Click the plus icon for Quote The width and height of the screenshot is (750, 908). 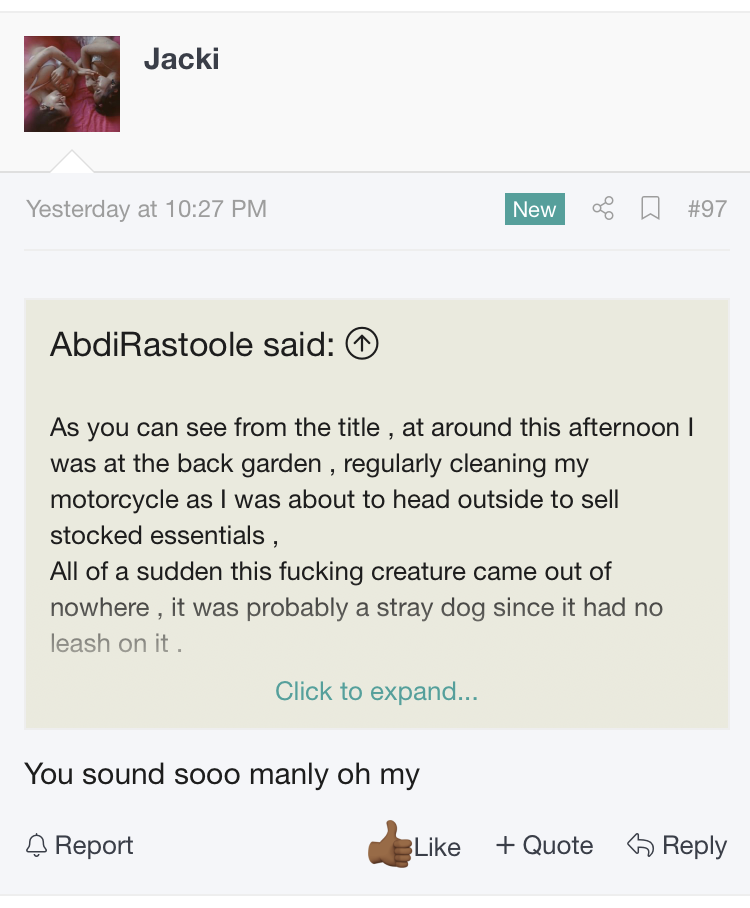[505, 845]
